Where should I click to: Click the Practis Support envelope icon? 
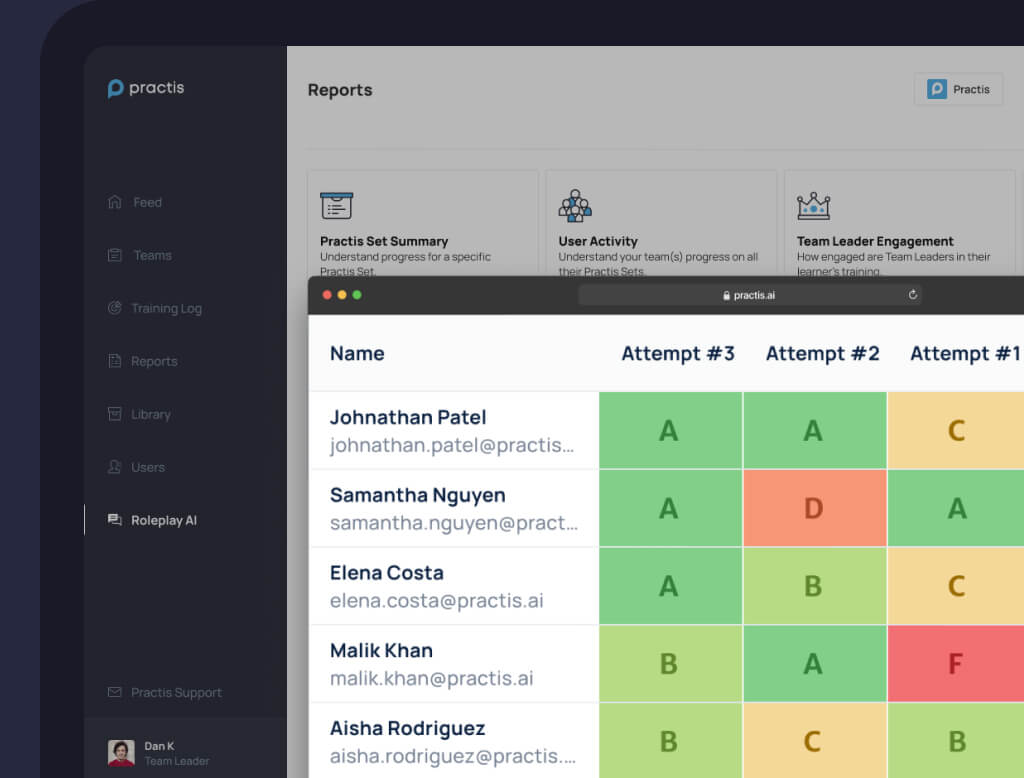115,692
